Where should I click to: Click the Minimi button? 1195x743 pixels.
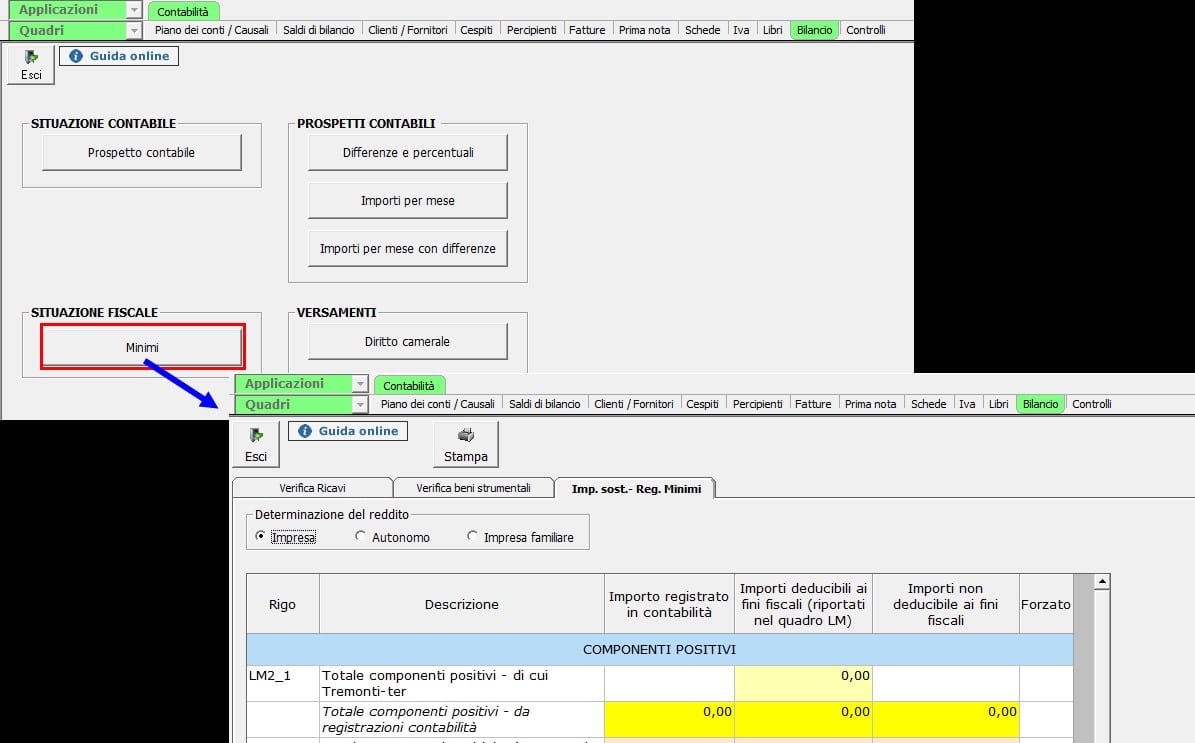tap(143, 347)
